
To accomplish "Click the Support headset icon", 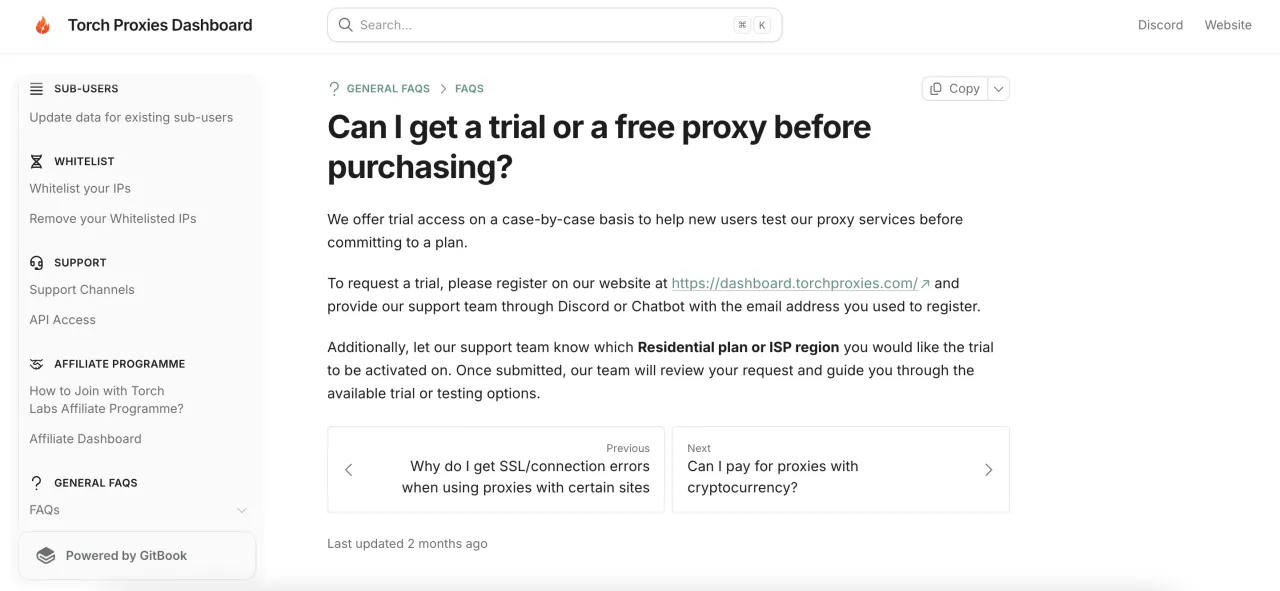I will pos(37,263).
